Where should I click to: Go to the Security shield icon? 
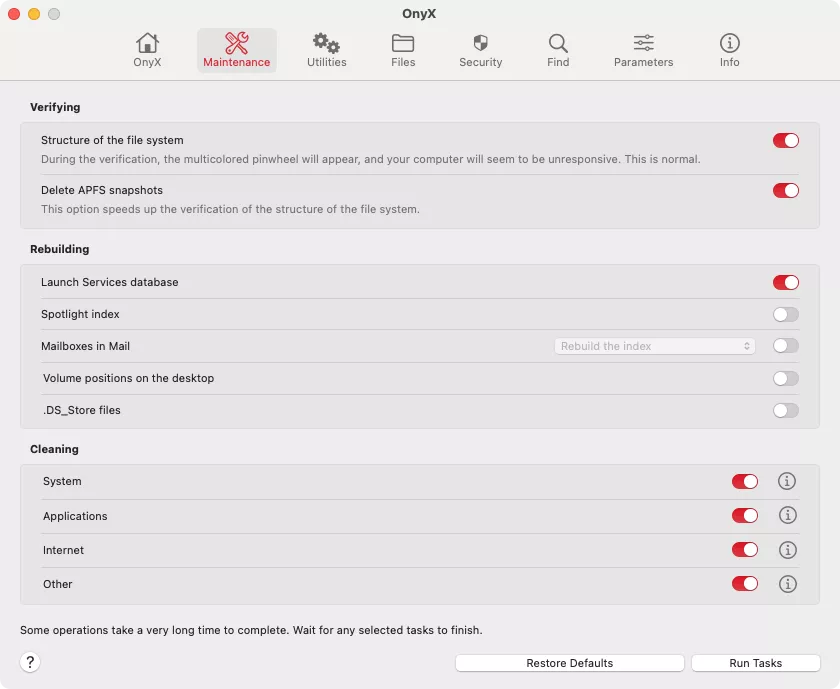(480, 44)
